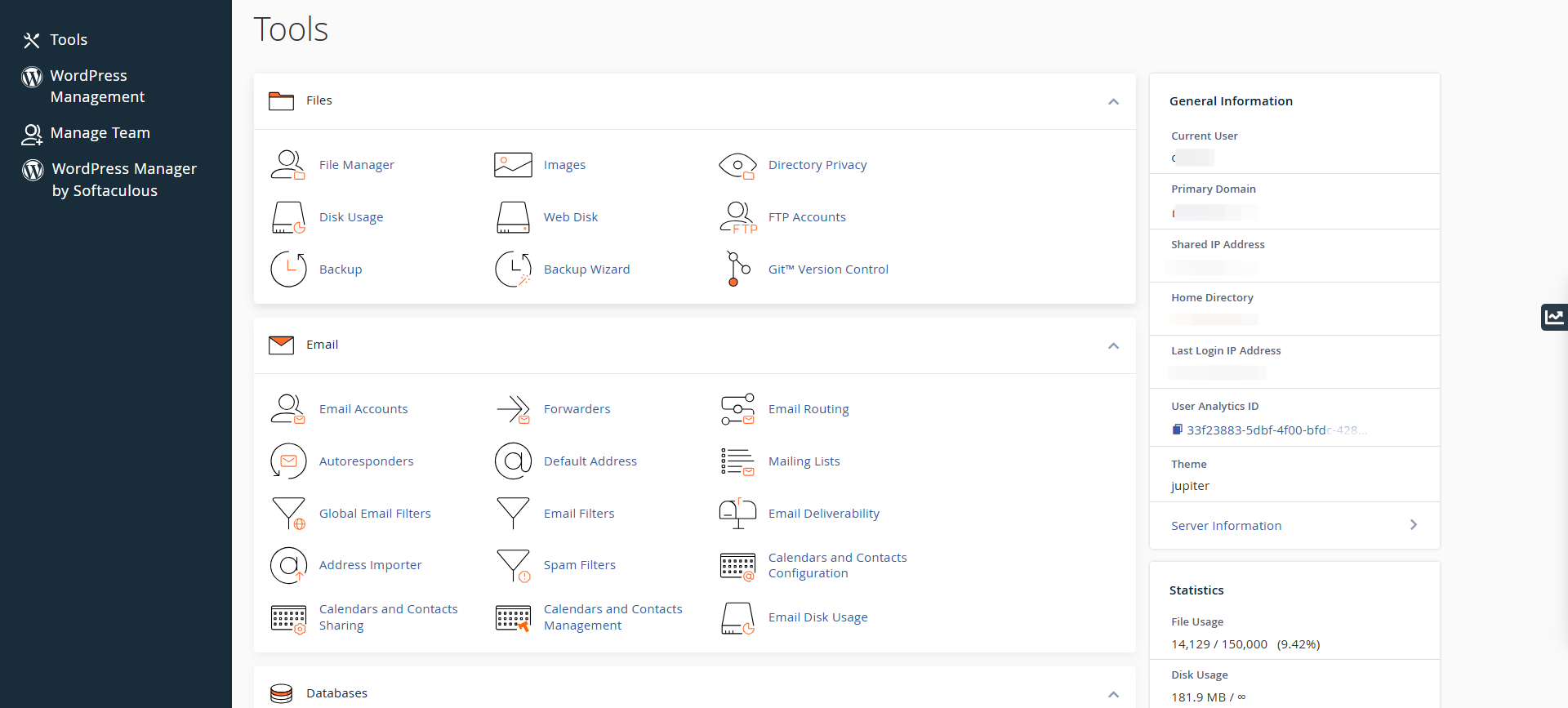Image resolution: width=1568 pixels, height=708 pixels.
Task: Click the Default Address @ icon
Action: (x=513, y=461)
